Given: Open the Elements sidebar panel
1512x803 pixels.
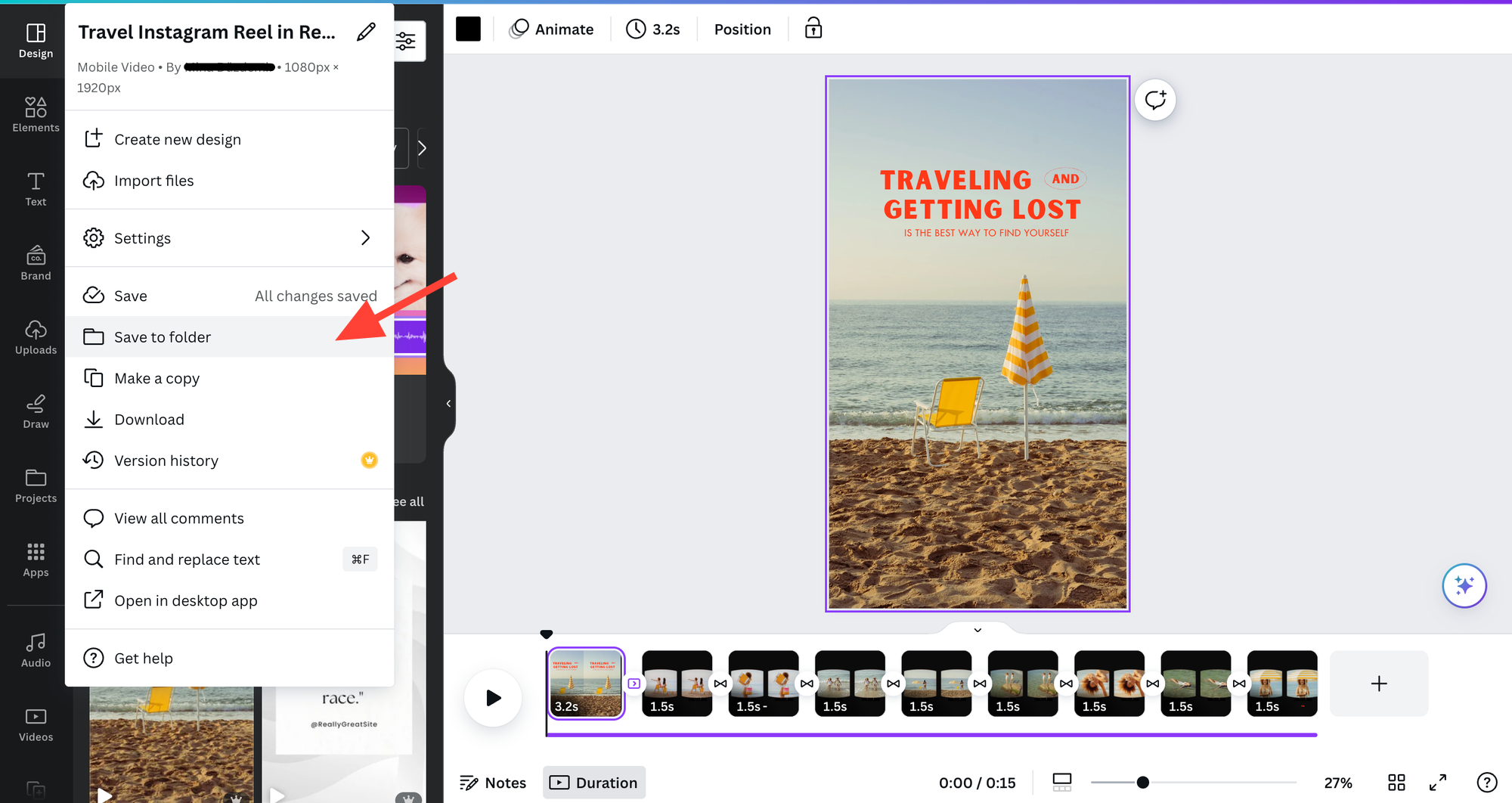Looking at the screenshot, I should [x=36, y=115].
